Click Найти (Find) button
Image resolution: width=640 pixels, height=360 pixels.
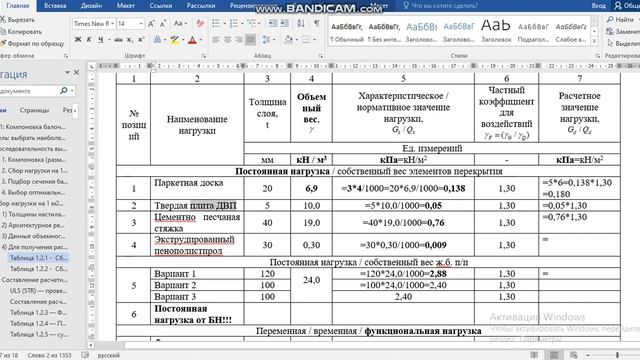coord(620,20)
